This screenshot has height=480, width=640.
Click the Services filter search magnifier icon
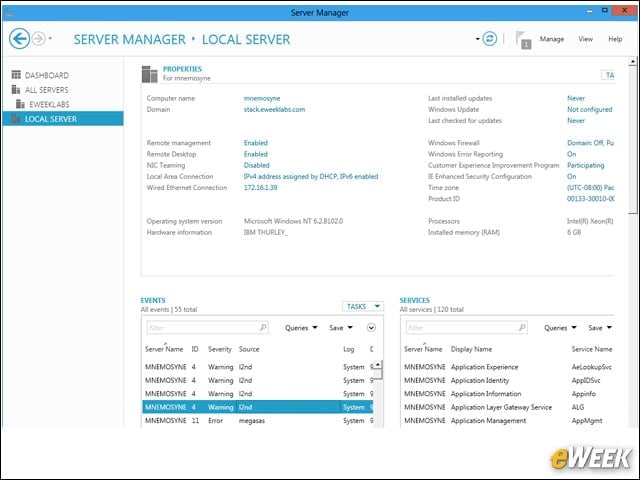pyautogui.click(x=522, y=327)
